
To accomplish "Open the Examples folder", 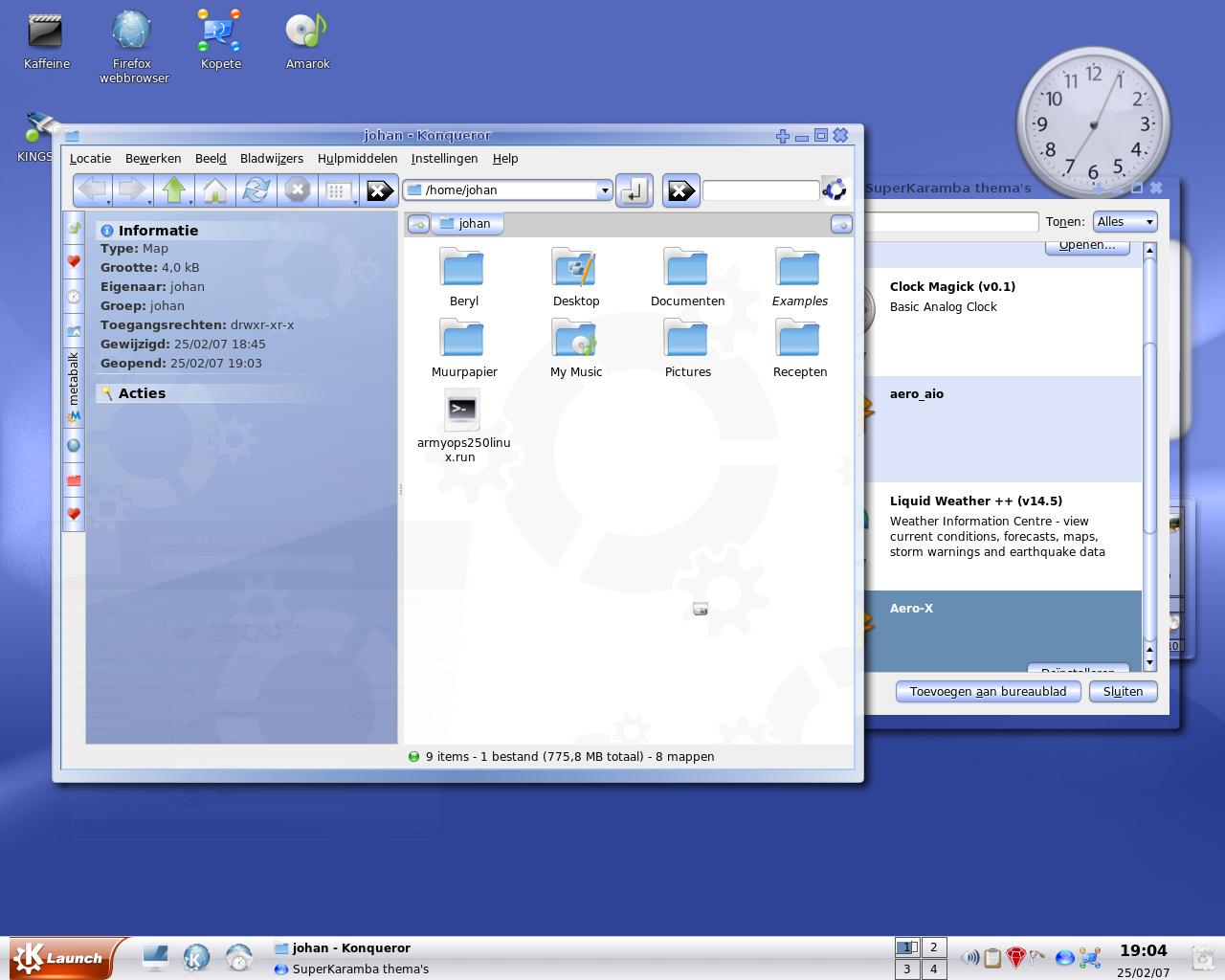I will 799,277.
